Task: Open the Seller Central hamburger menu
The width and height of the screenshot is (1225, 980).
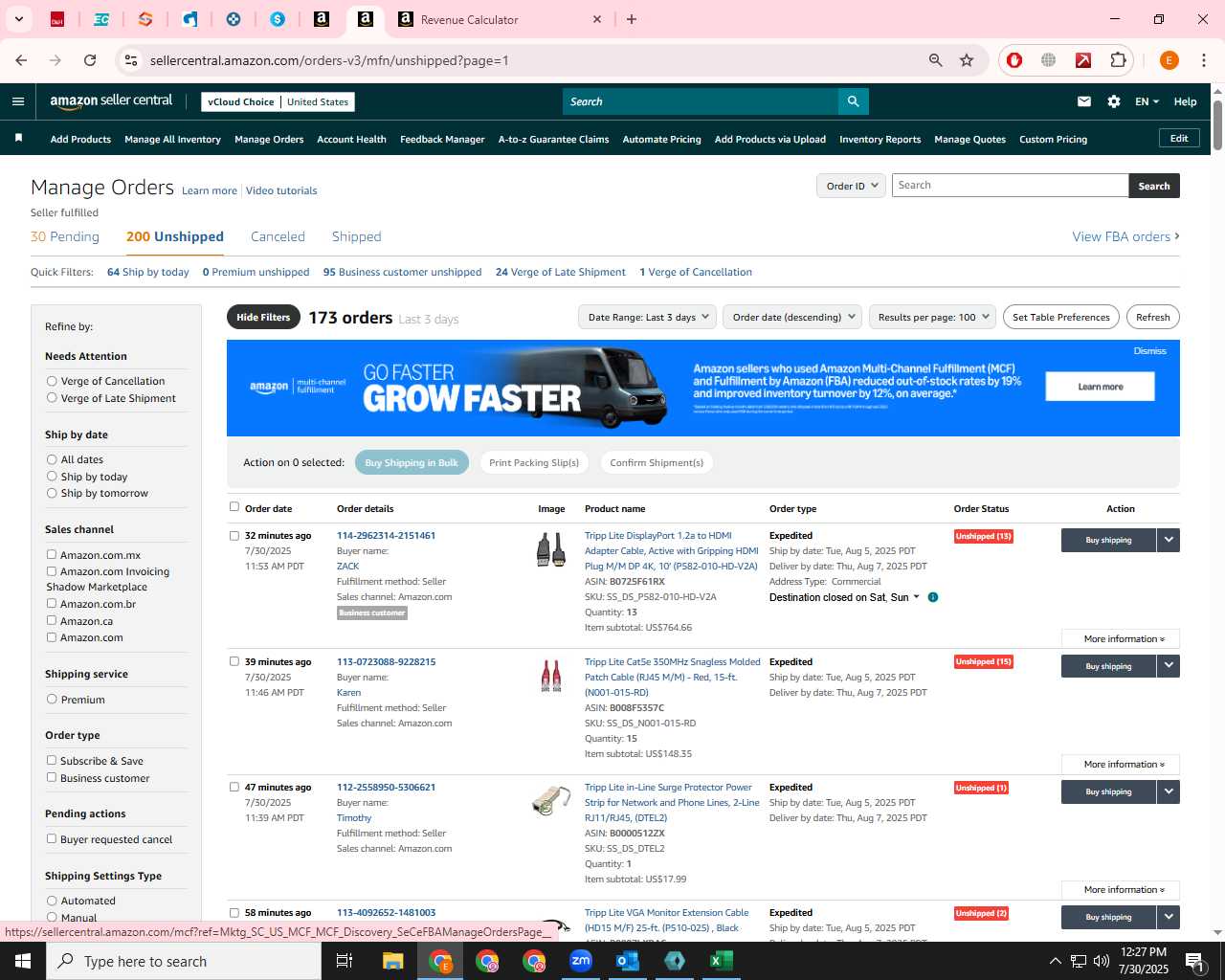Action: click(x=18, y=101)
